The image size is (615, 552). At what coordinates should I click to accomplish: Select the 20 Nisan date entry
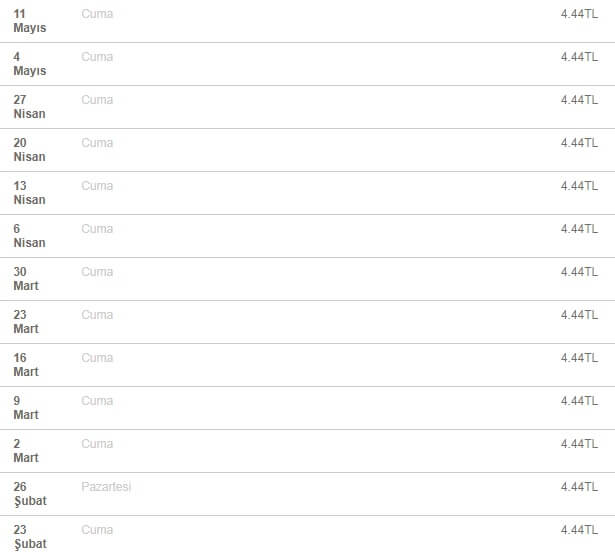click(x=29, y=150)
